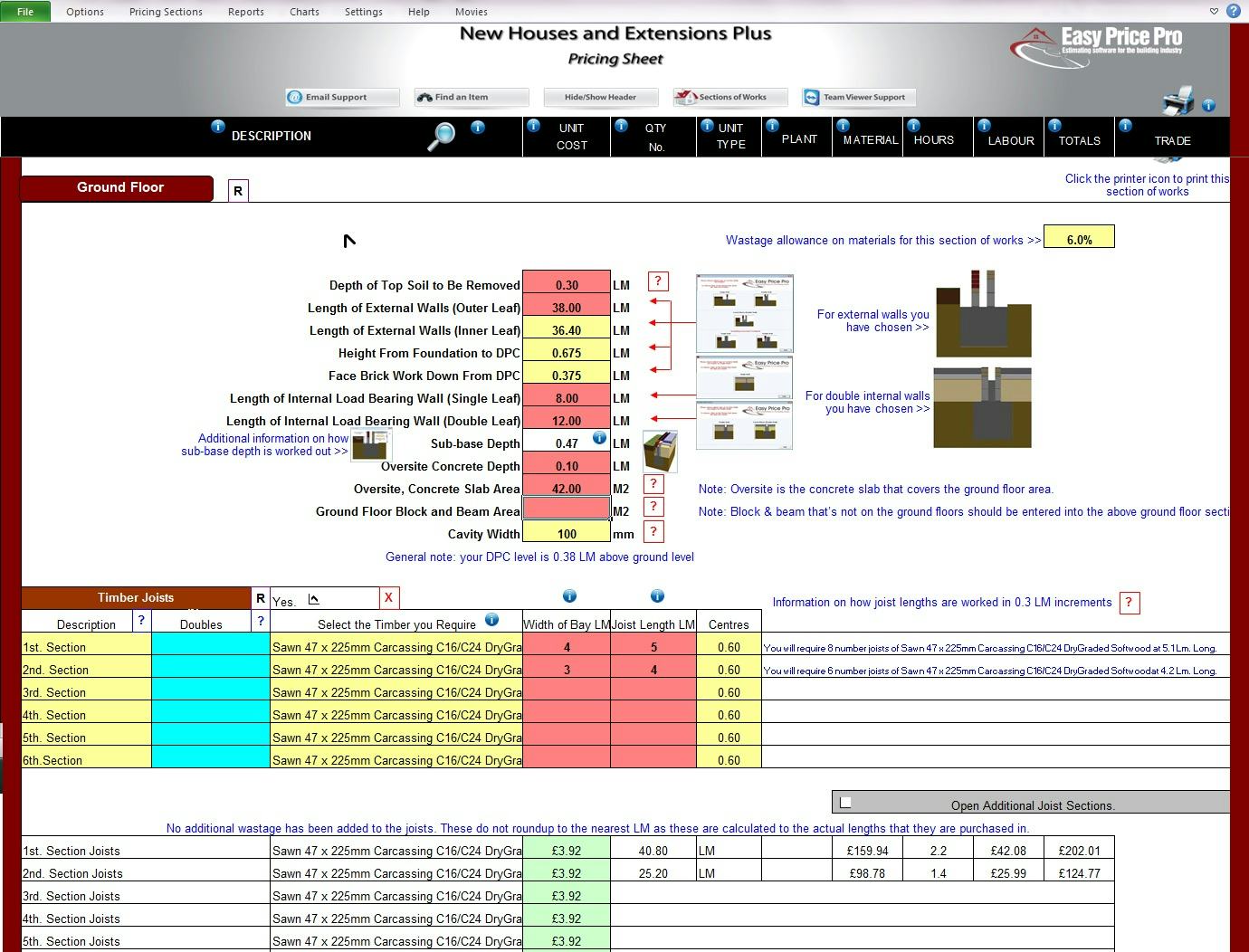
Task: Click the info icon above Width of Bay
Action: point(569,595)
